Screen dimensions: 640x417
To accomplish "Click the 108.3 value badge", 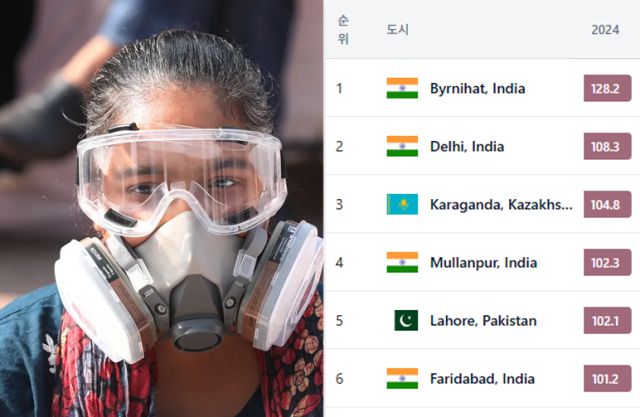I will 607,146.
